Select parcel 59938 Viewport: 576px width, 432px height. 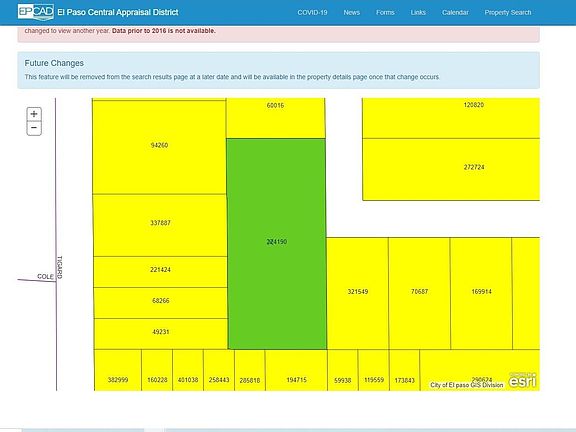coord(343,370)
